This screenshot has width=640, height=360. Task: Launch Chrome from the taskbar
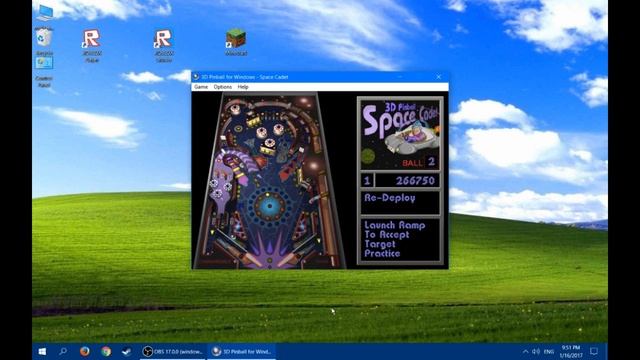point(106,351)
